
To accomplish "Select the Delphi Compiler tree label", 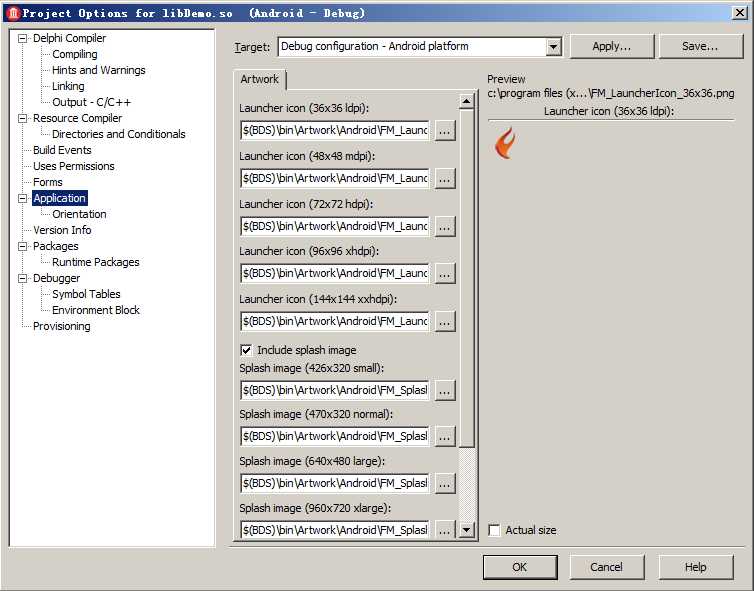I will [x=69, y=38].
